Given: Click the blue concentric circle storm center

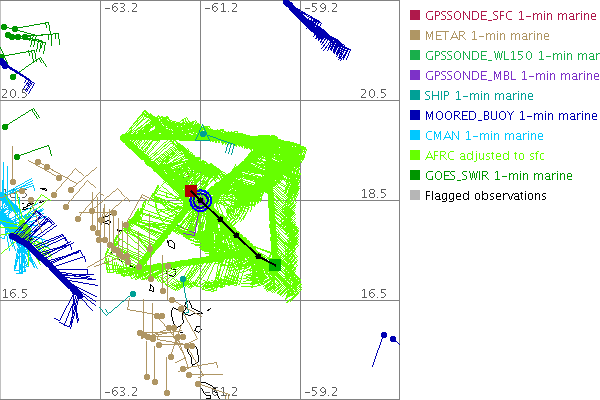Looking at the screenshot, I should pos(202,201).
